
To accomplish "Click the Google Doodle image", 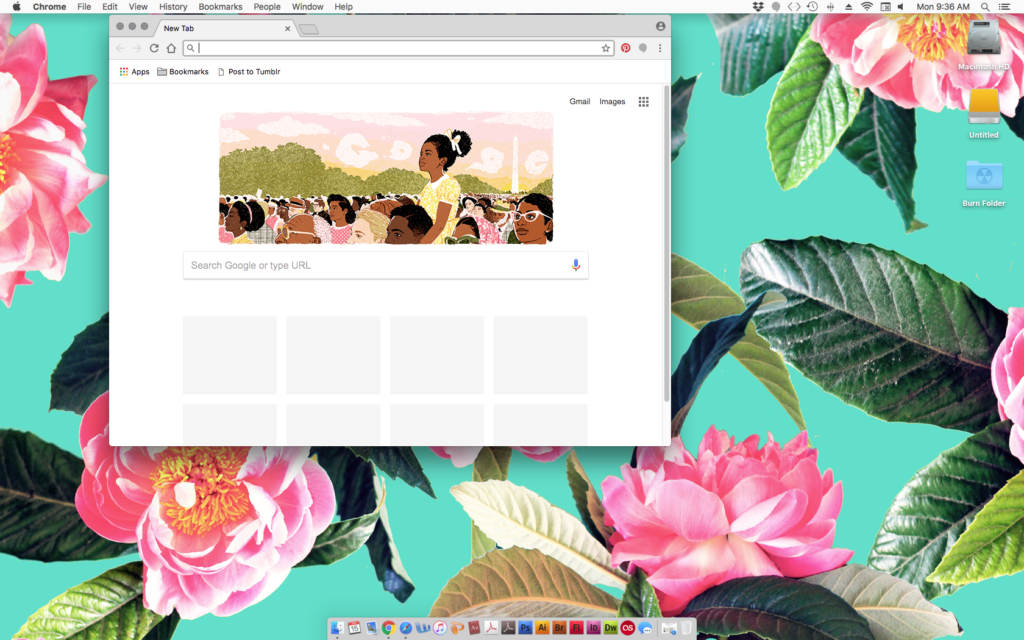I will 386,178.
